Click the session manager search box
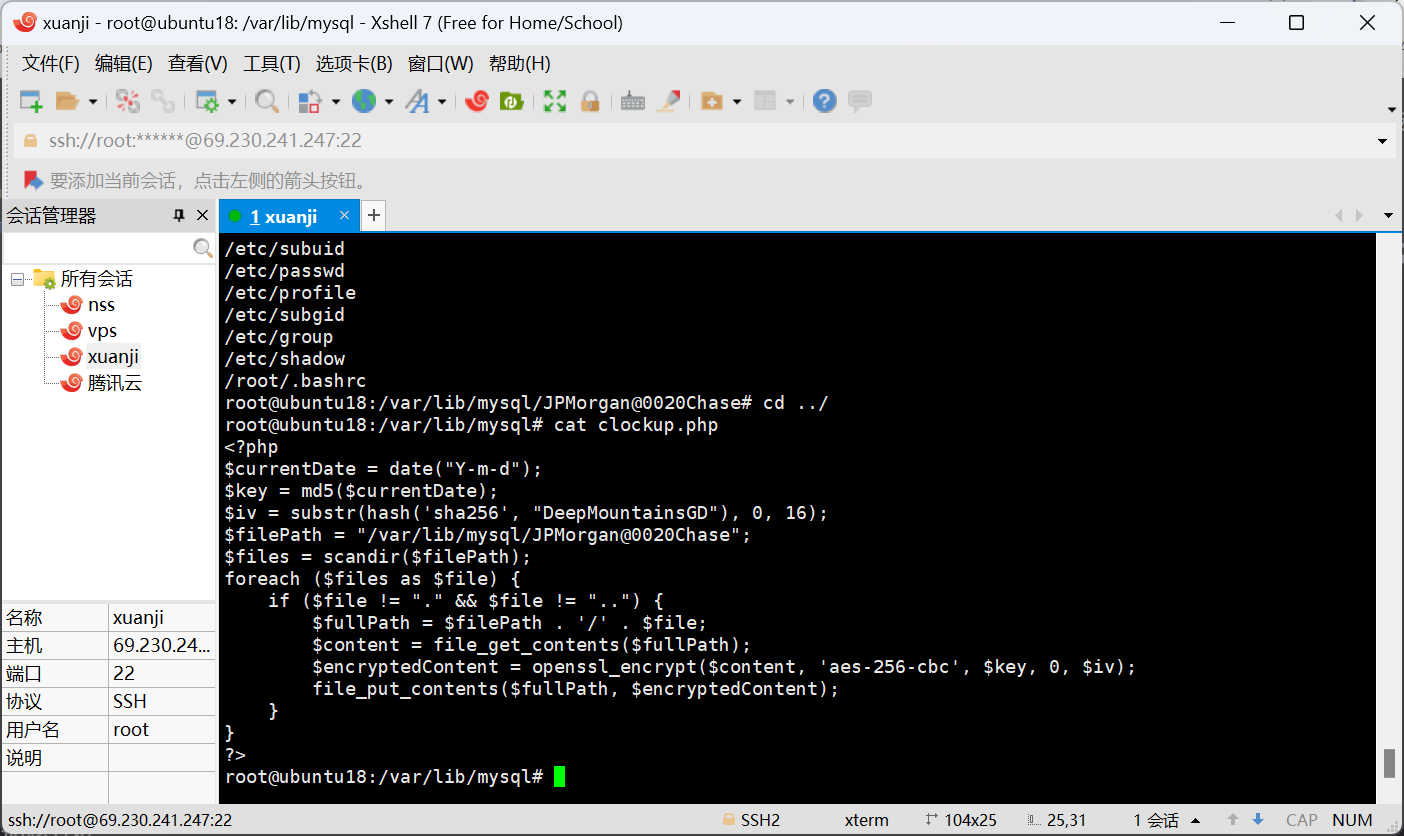 97,248
